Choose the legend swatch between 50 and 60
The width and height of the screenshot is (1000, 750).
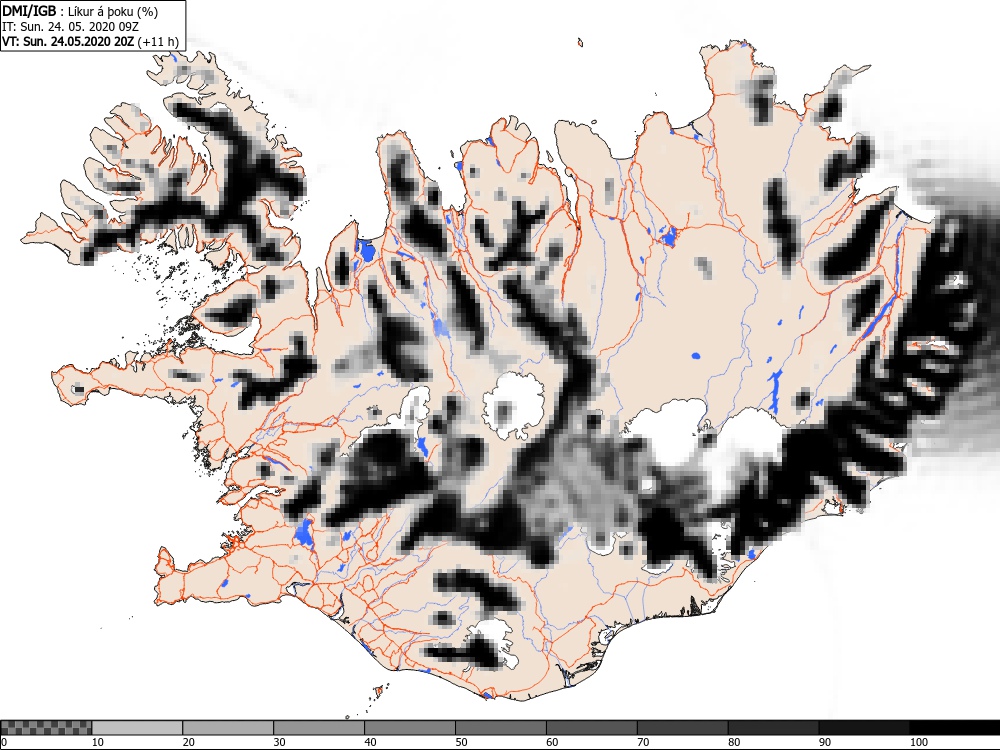tap(501, 728)
